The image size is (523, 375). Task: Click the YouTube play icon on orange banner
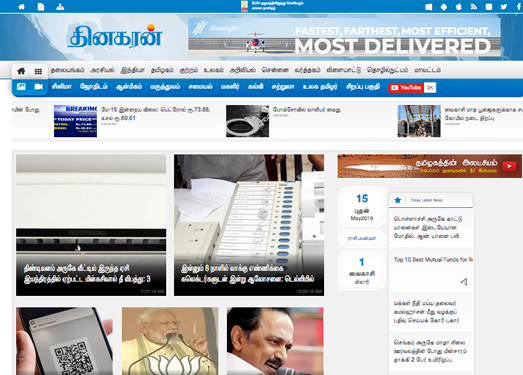pos(509,166)
